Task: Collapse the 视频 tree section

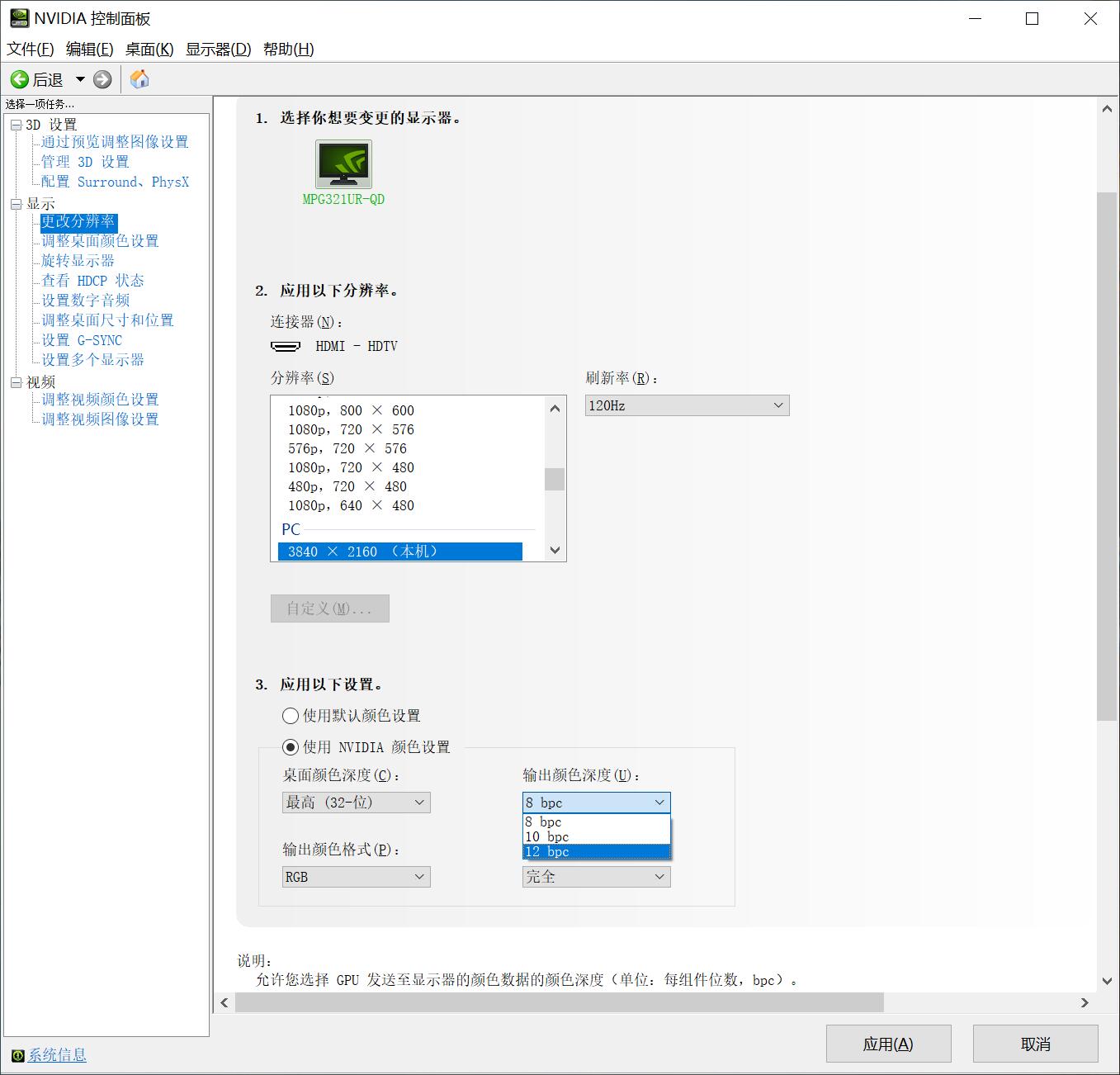Action: (15, 381)
